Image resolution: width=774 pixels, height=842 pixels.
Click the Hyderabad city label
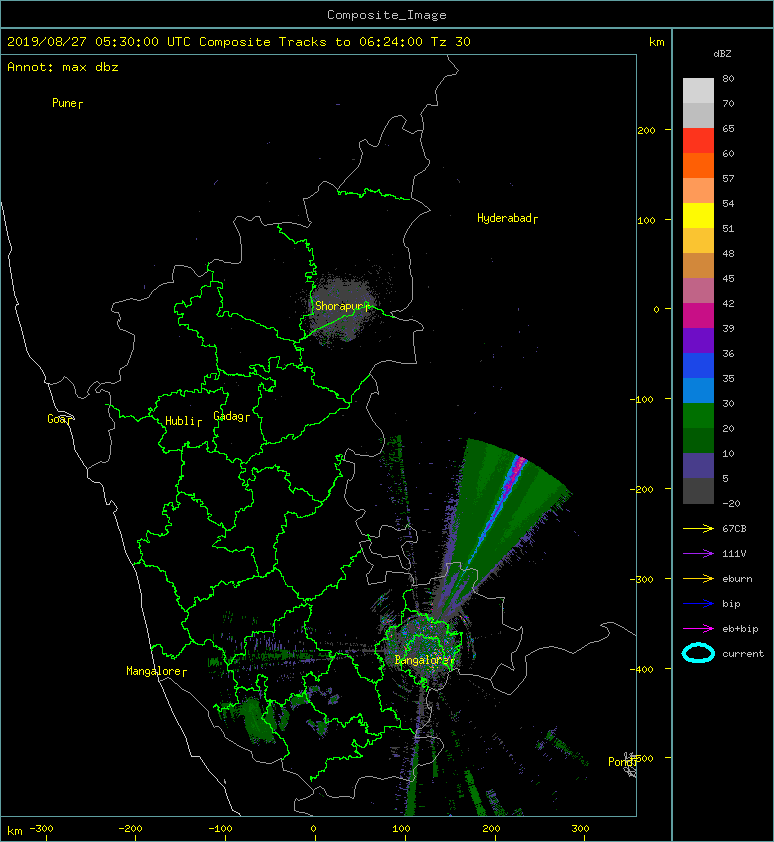point(504,218)
